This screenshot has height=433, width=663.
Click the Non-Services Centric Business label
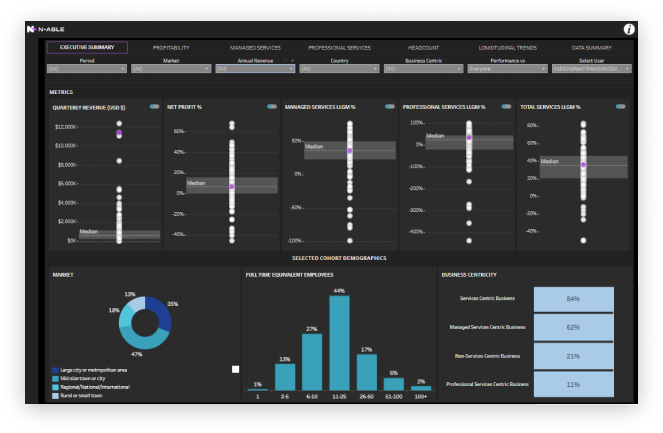487,356
